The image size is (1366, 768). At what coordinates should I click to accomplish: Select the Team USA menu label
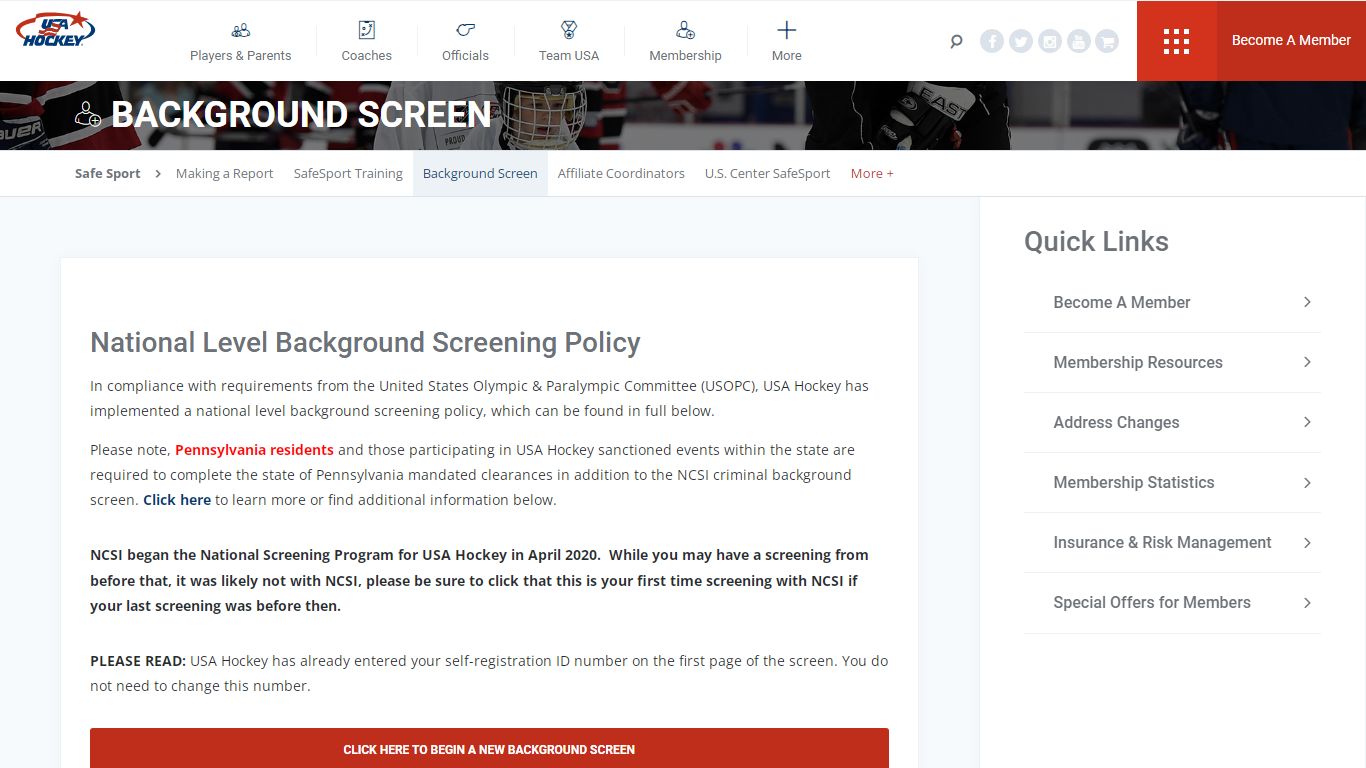(x=569, y=56)
